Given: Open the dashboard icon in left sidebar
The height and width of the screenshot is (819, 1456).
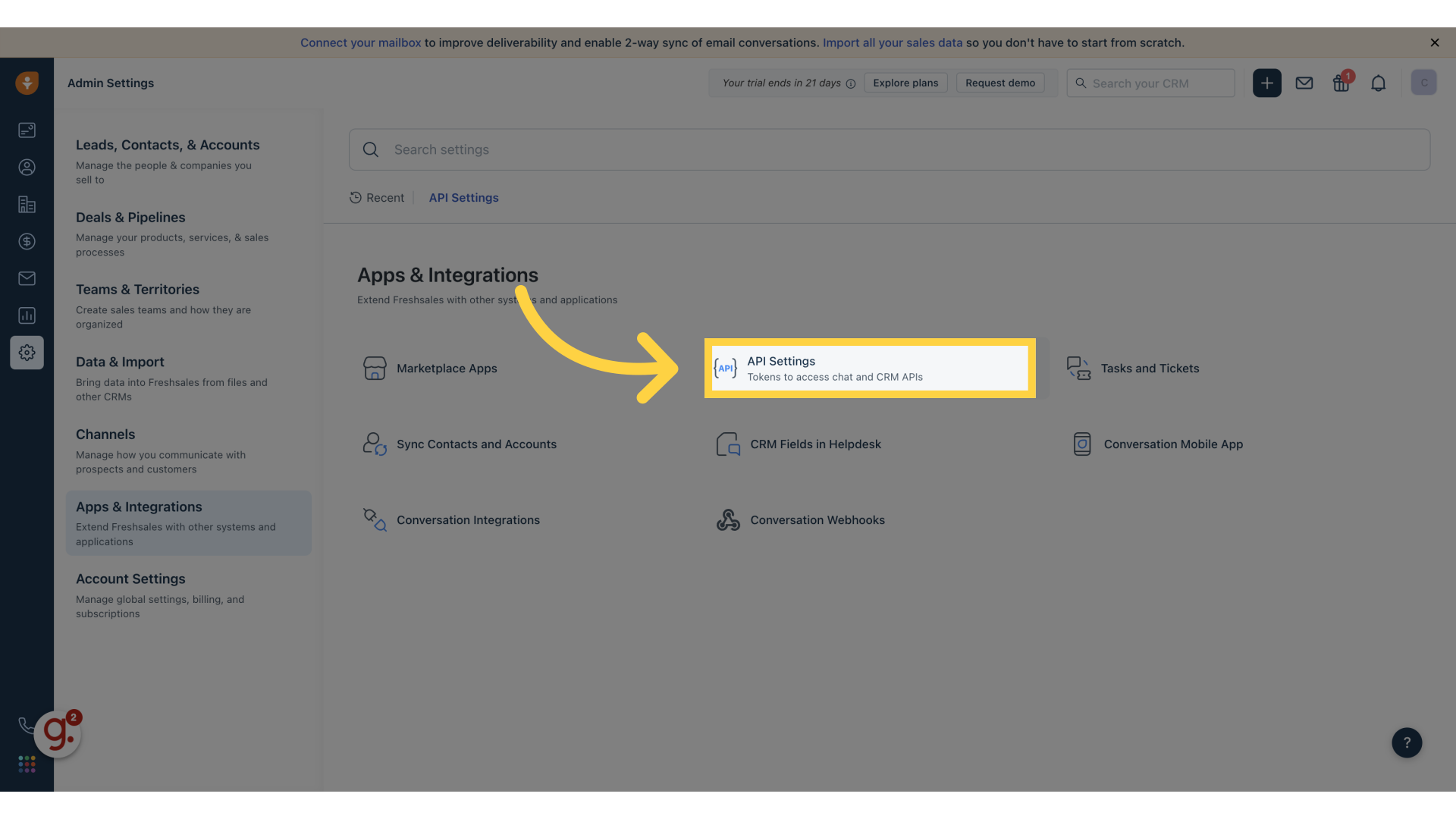Looking at the screenshot, I should [x=27, y=130].
